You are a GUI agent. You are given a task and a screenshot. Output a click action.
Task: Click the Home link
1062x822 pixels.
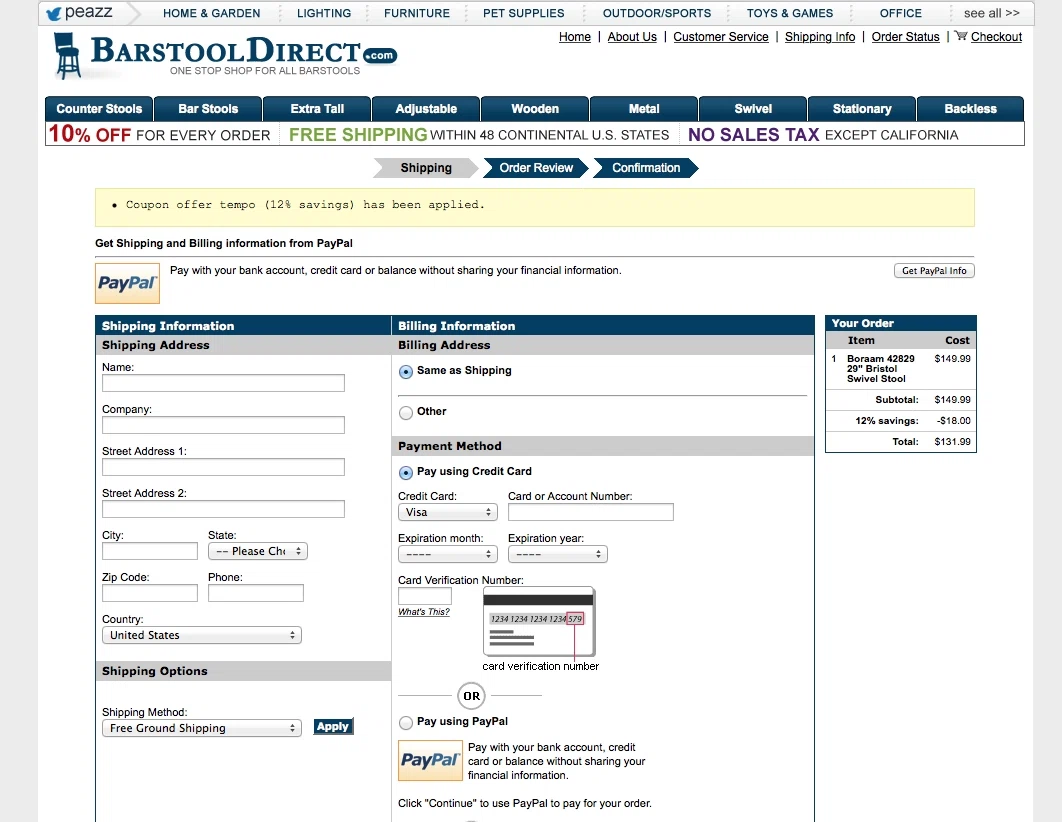574,37
